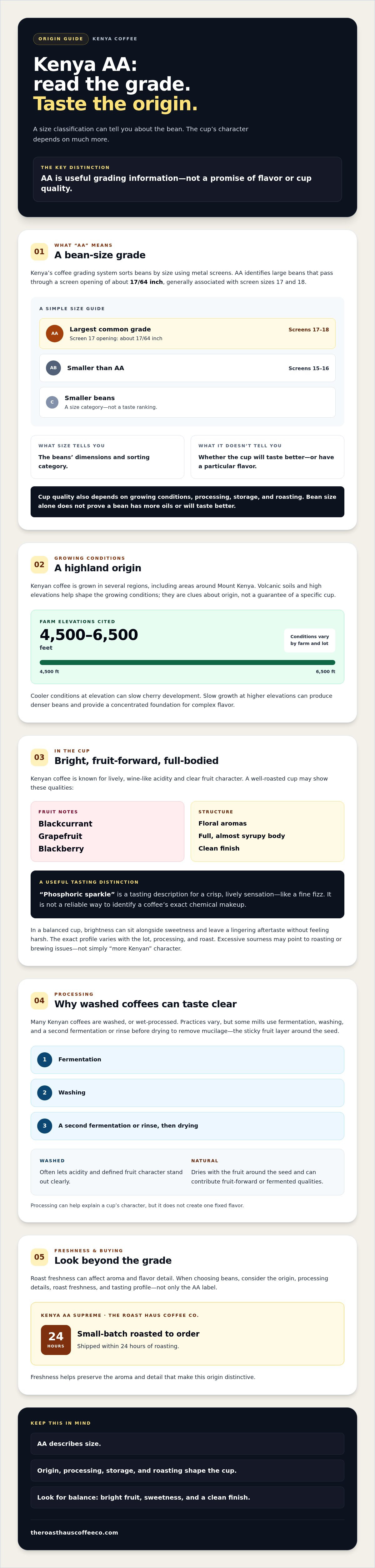Click the 05 section number badge
Screen dimensions: 375x1568
(x=39, y=1256)
